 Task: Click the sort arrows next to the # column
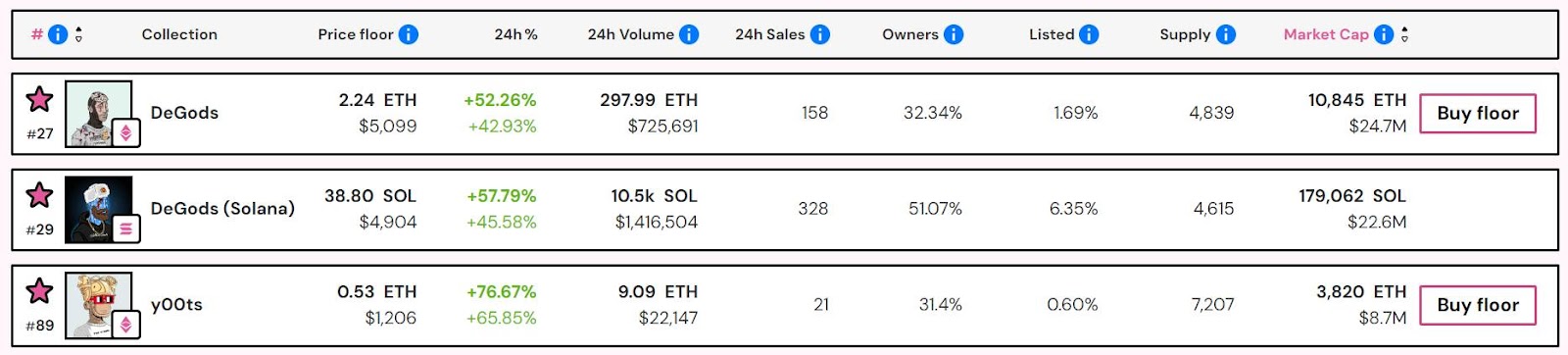(x=78, y=34)
